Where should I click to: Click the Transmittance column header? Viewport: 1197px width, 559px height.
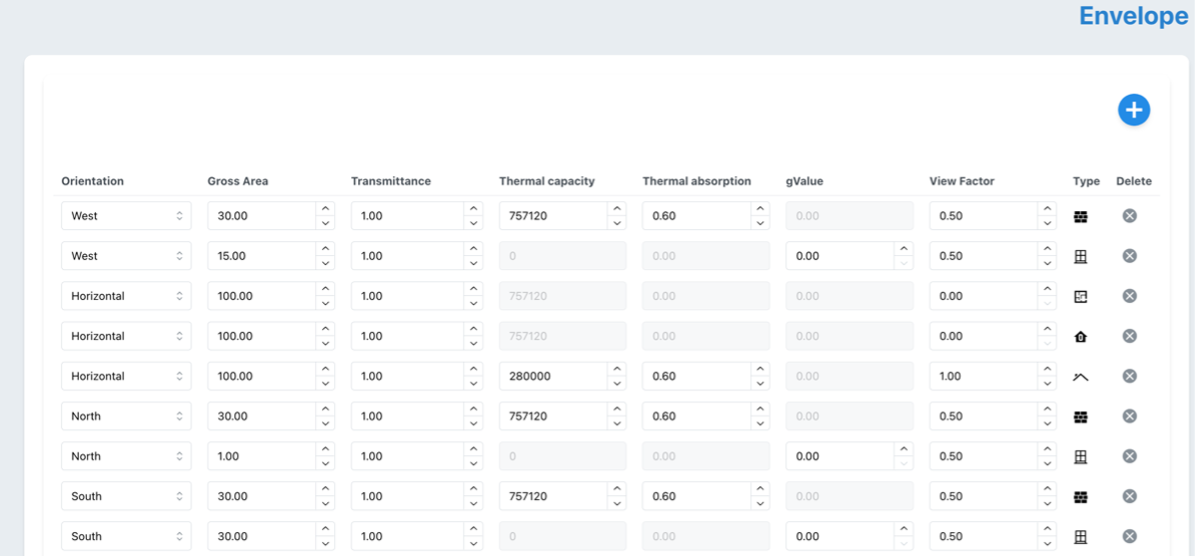point(391,181)
